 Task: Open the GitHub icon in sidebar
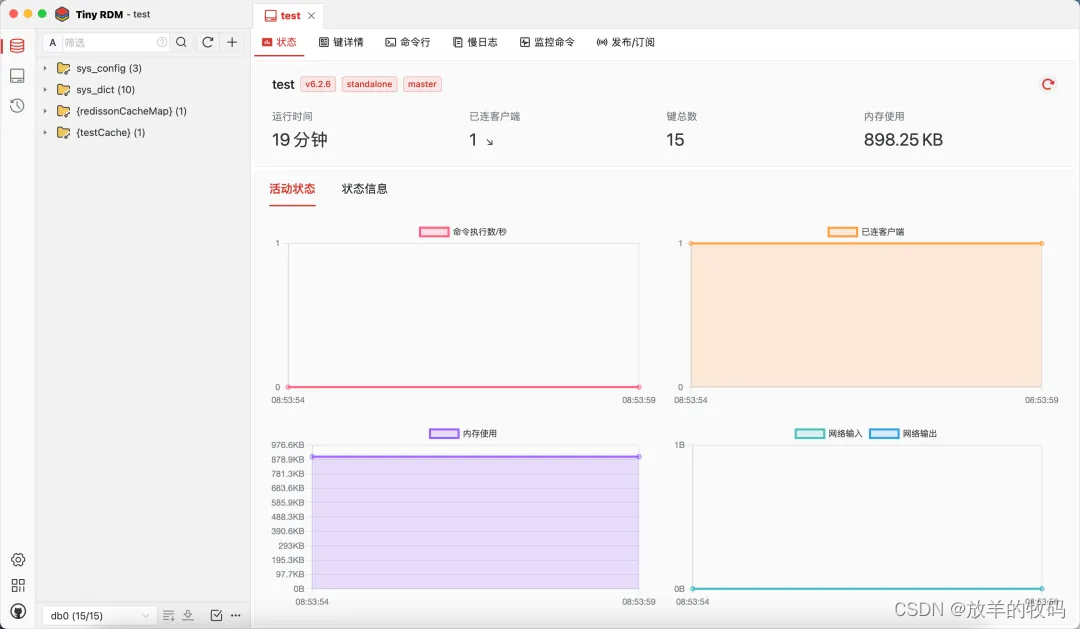(18, 611)
